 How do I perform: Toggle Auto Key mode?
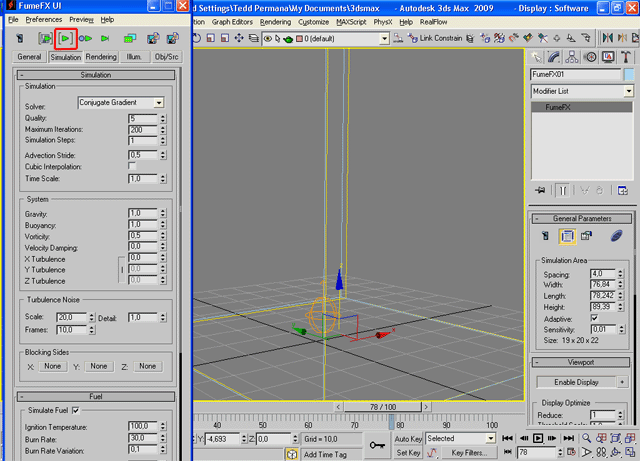pyautogui.click(x=407, y=439)
